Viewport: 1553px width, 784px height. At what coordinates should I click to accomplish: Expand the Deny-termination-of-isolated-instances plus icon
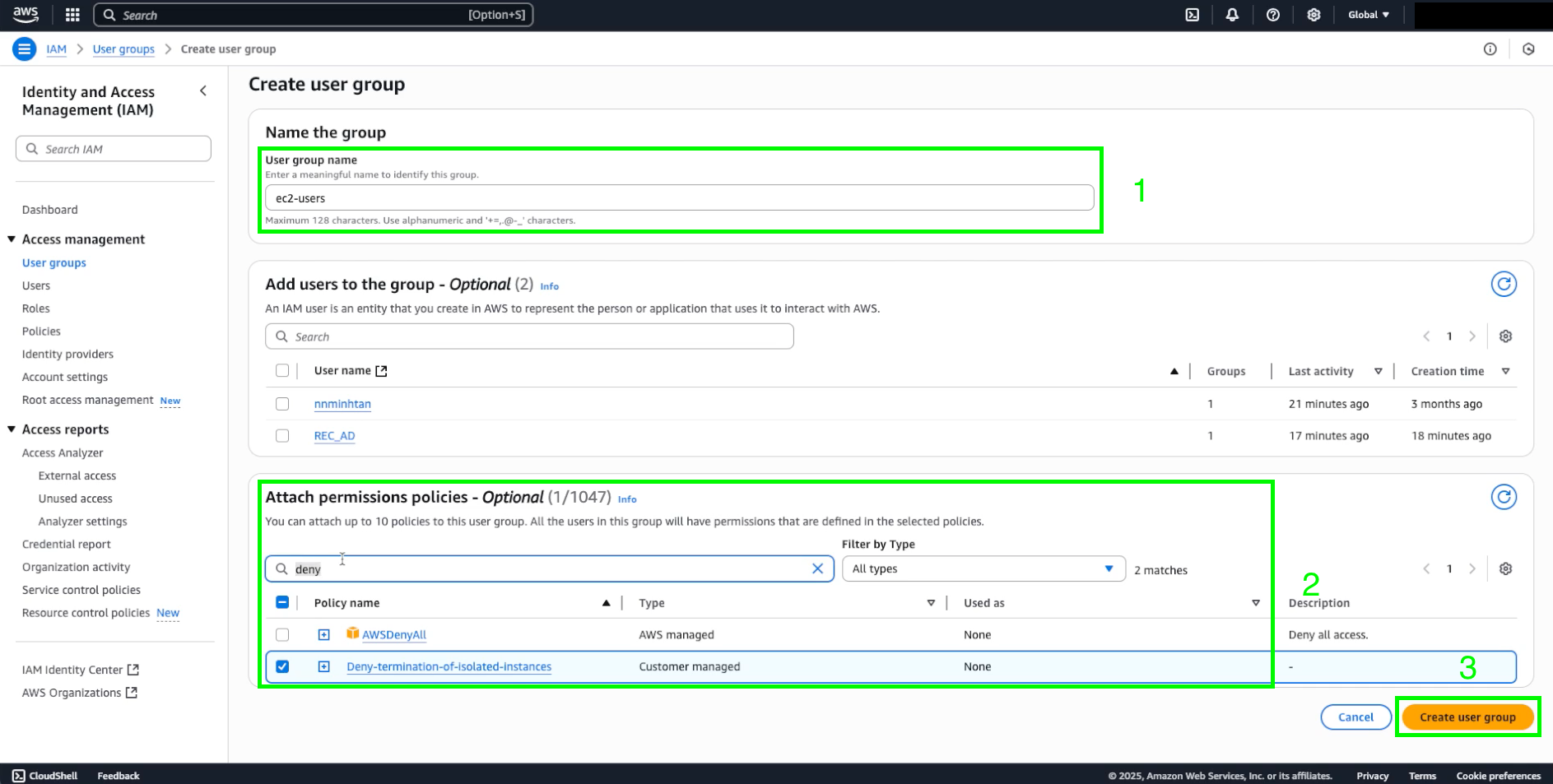[324, 667]
